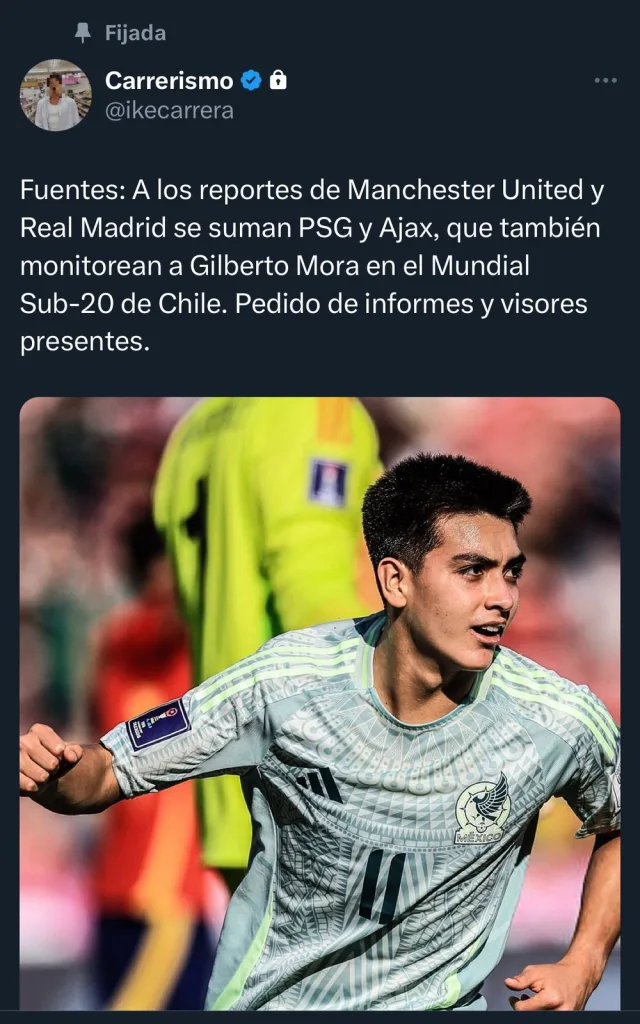Open the Carrerismo profile avatar

(x=56, y=95)
